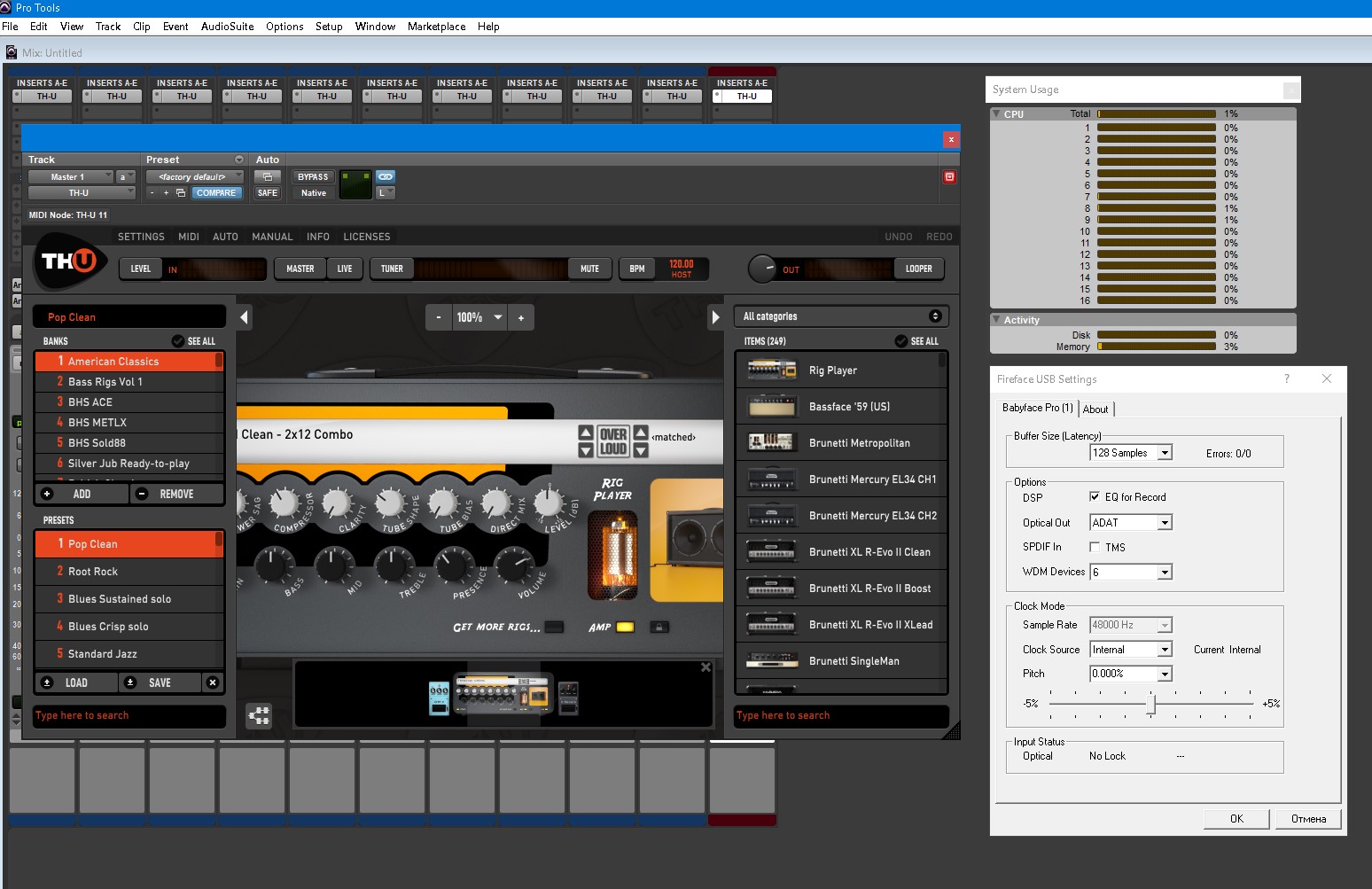Open Fireface USB Settings help question mark
1372x889 pixels.
(x=1287, y=378)
